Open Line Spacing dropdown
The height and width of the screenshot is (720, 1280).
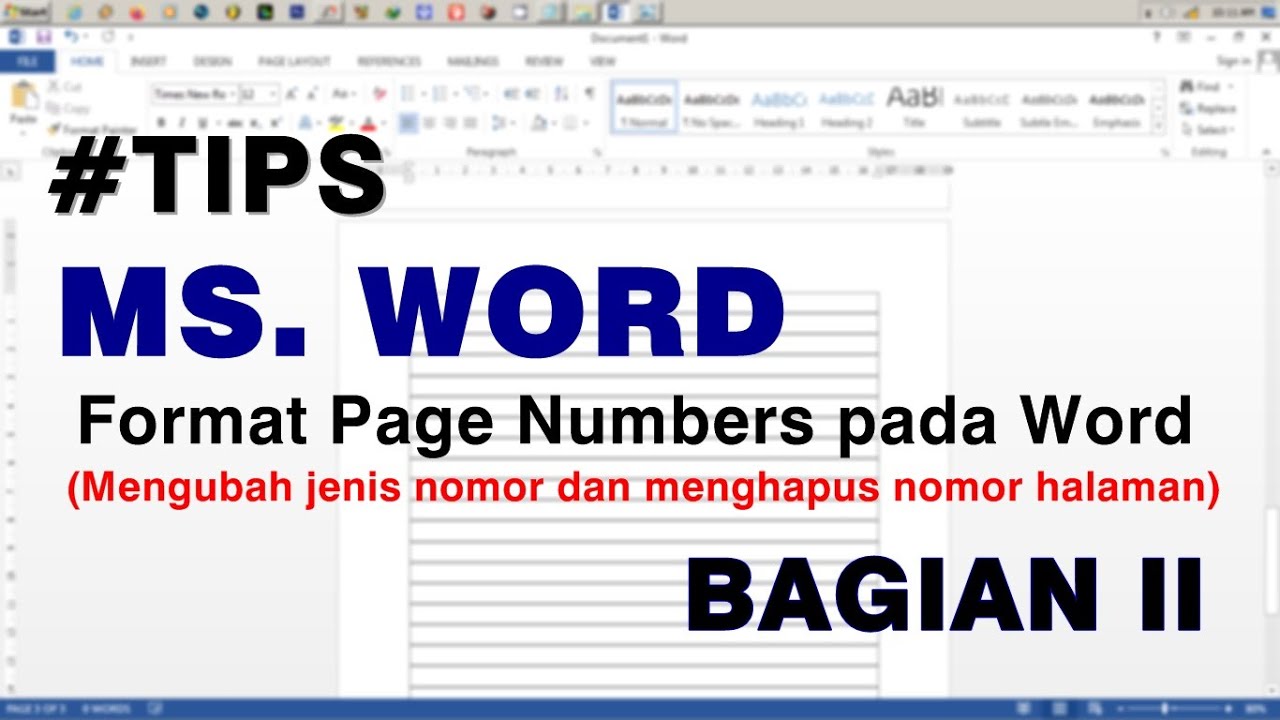[x=505, y=123]
